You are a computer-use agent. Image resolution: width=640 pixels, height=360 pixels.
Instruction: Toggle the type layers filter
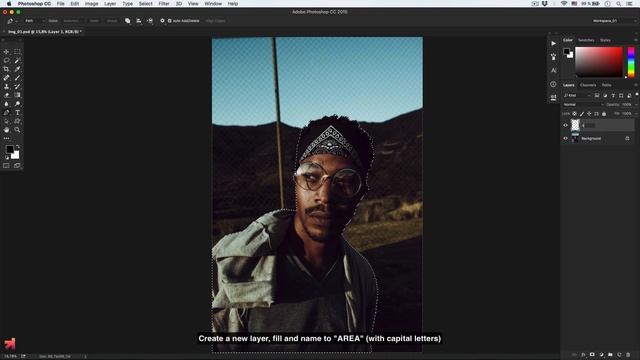[613, 95]
